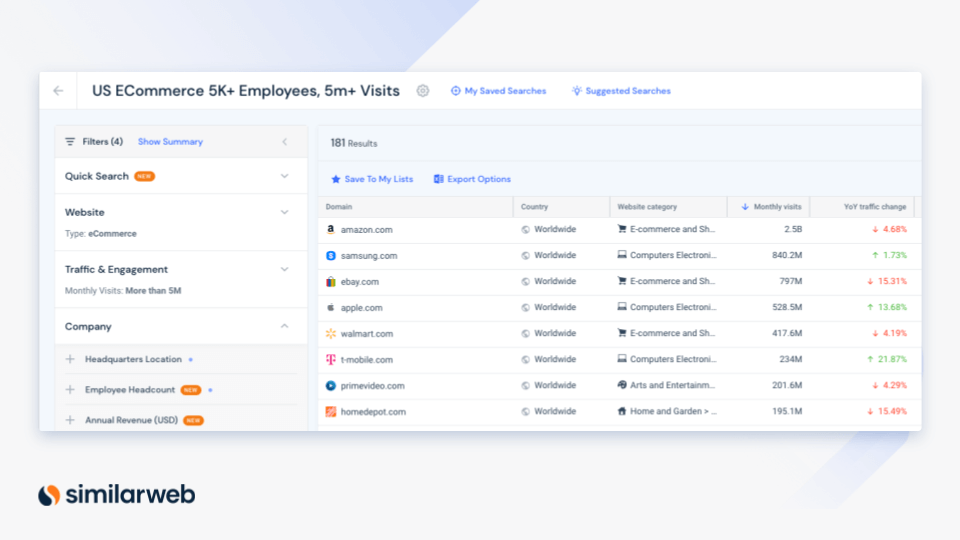Screen dimensions: 960x540
Task: Click the 21.87% traffic change for t-mobile.com
Action: [x=887, y=359]
